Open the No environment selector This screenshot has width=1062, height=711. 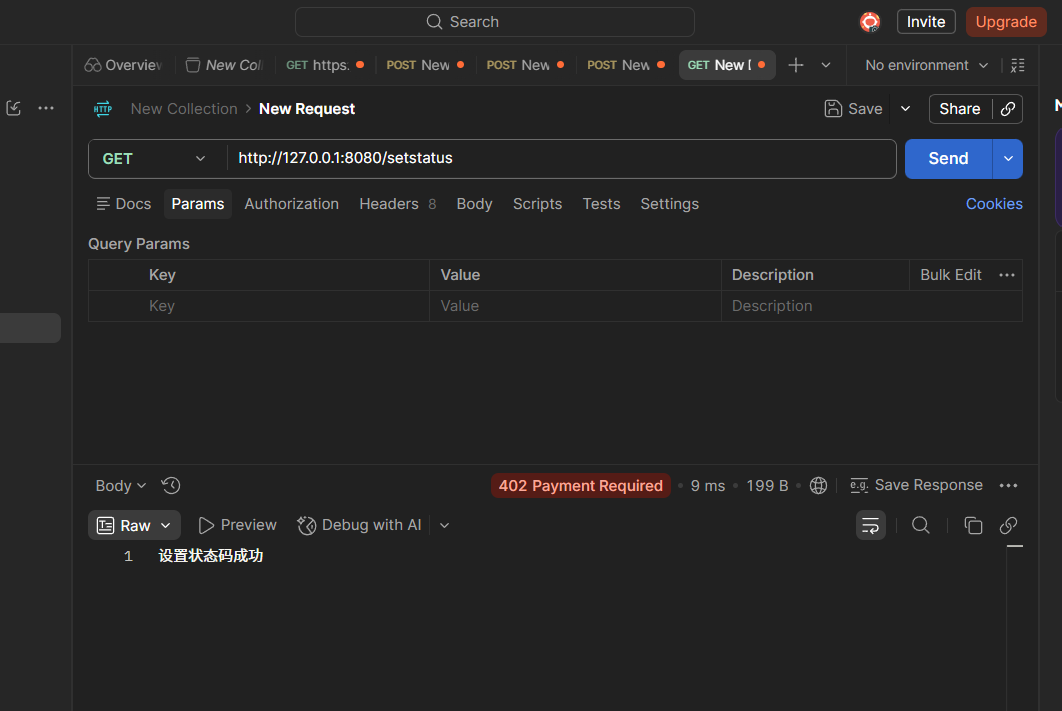[926, 65]
